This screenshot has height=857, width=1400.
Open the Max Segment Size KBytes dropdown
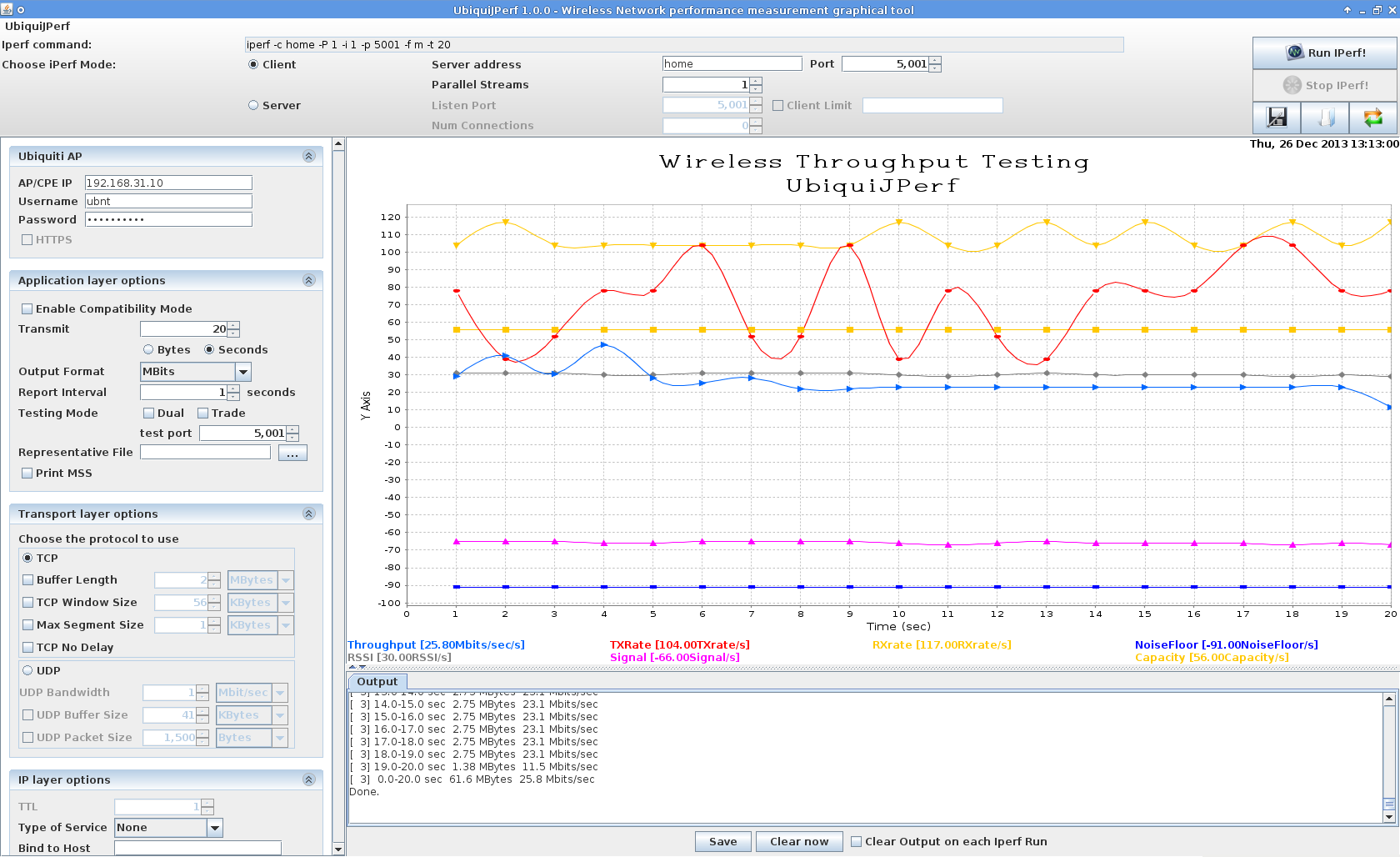[286, 625]
